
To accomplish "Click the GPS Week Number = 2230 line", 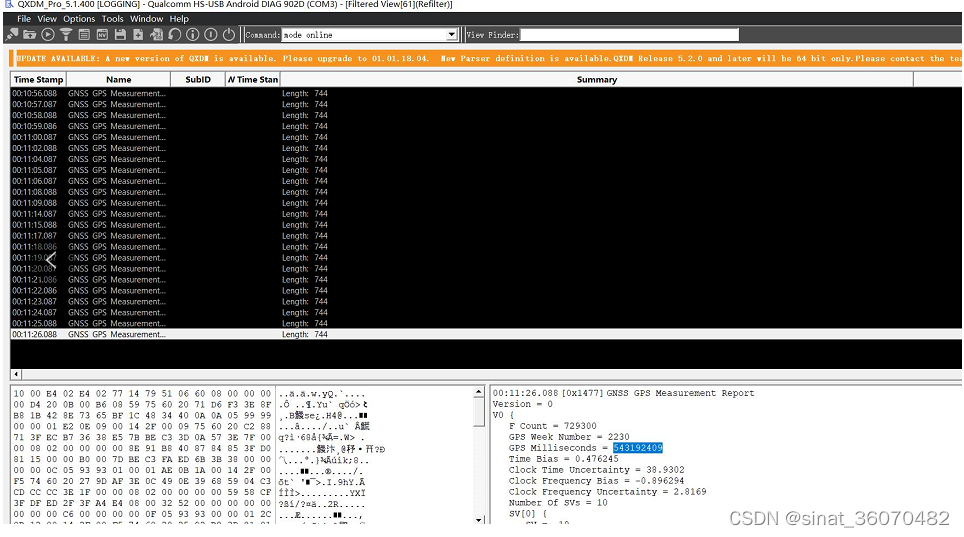I will tap(569, 437).
